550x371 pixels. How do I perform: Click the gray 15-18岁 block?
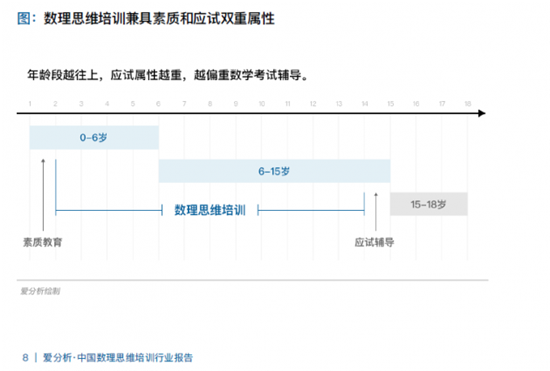coord(429,204)
